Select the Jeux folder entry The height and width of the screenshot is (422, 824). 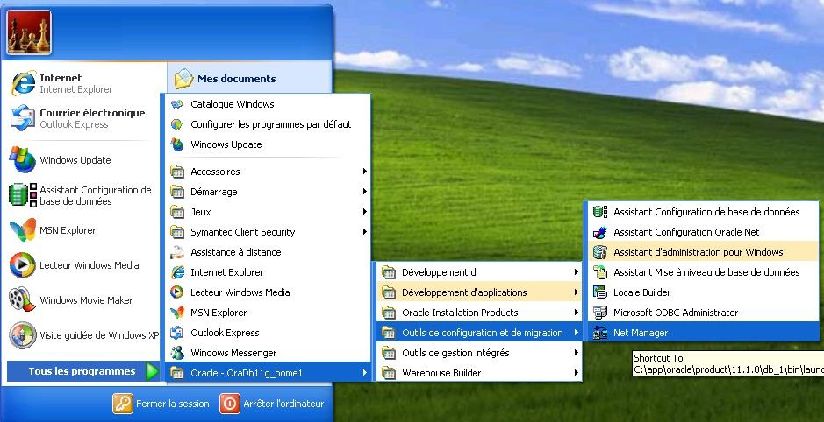pos(268,212)
